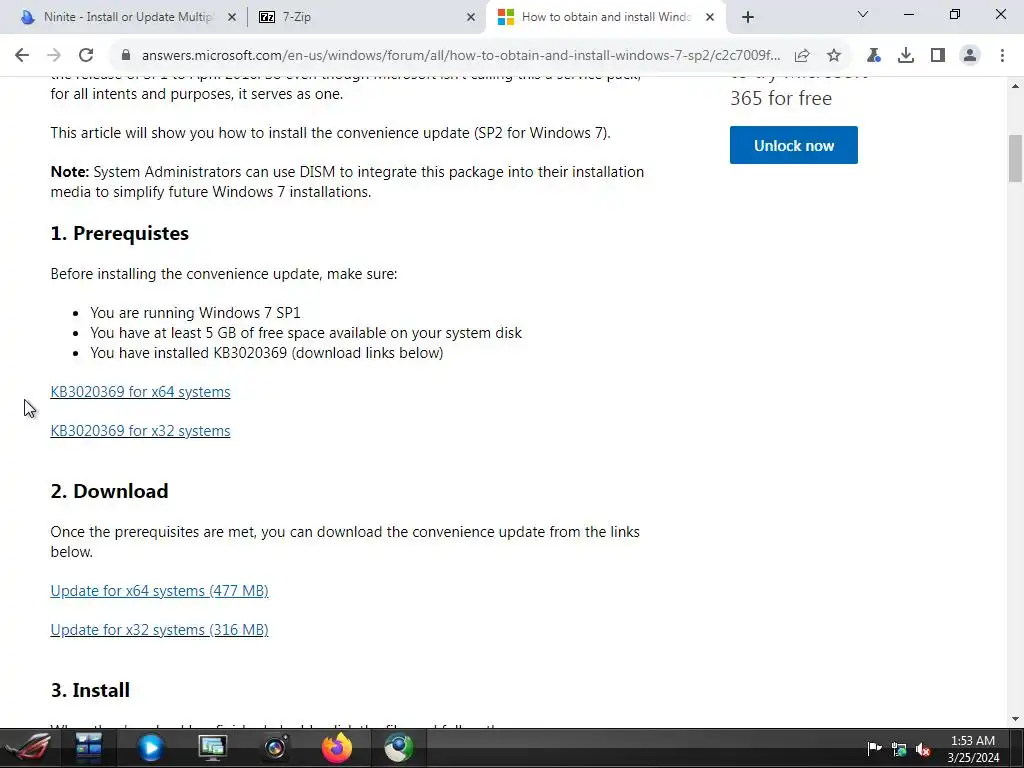The image size is (1024, 768).
Task: Bookmark this tab with the star
Action: (834, 56)
